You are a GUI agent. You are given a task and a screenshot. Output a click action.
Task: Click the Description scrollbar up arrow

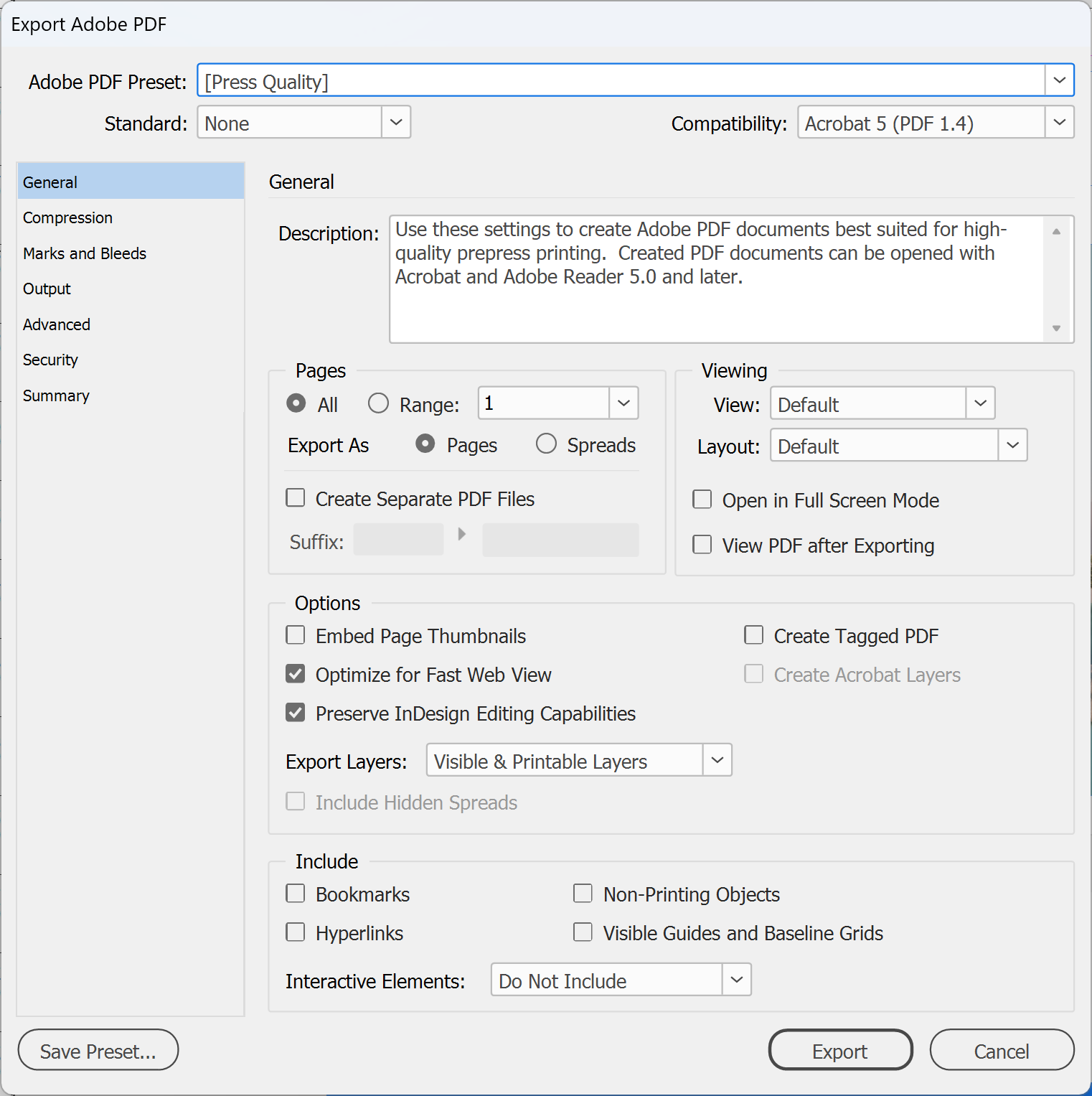point(1056,231)
